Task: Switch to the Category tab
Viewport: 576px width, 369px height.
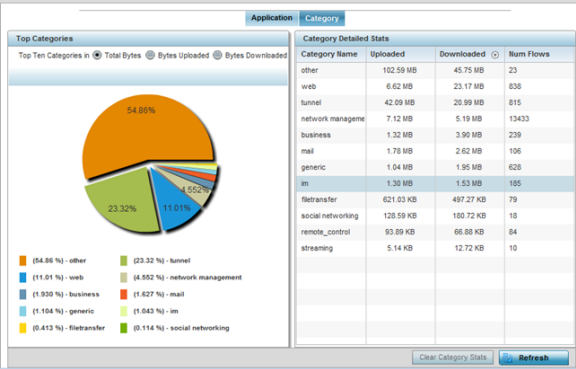Action: [322, 18]
